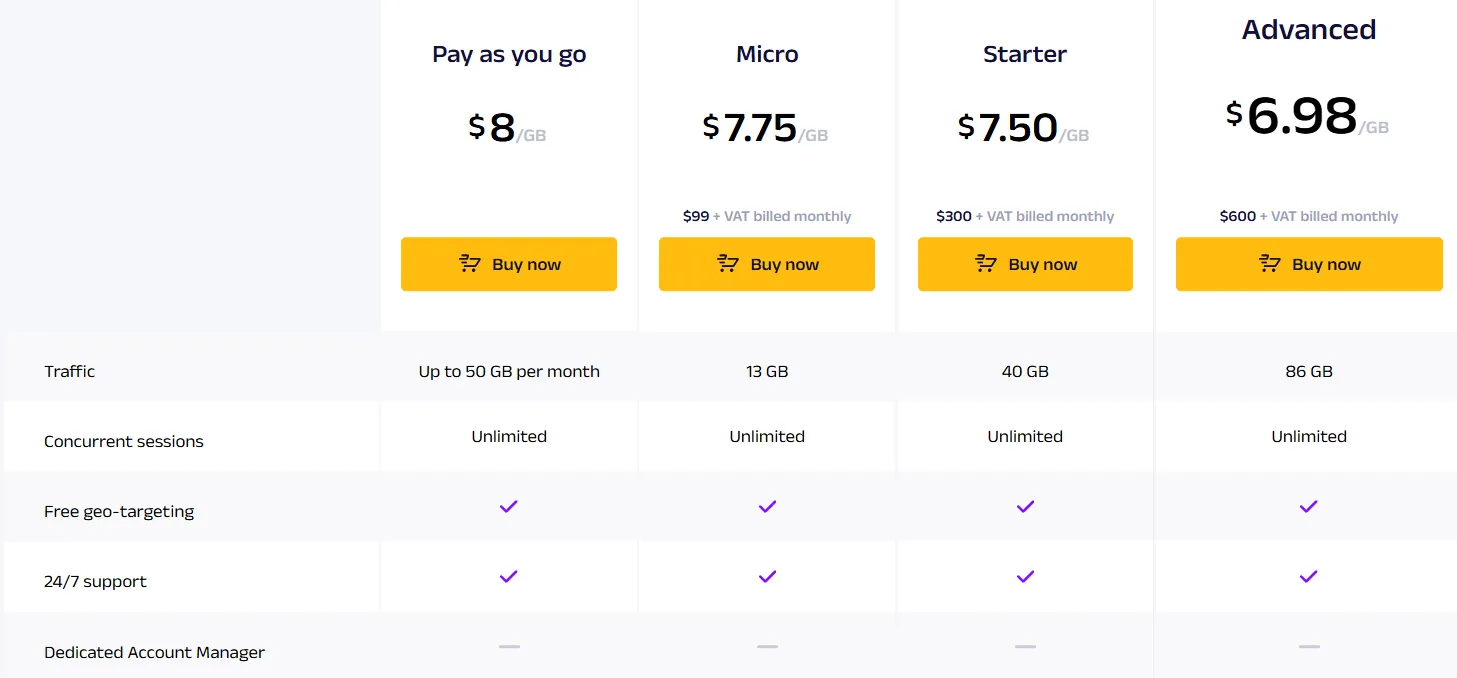This screenshot has width=1457, height=678.
Task: Click the Dedicated Account Manager row label
Action: pos(155,653)
